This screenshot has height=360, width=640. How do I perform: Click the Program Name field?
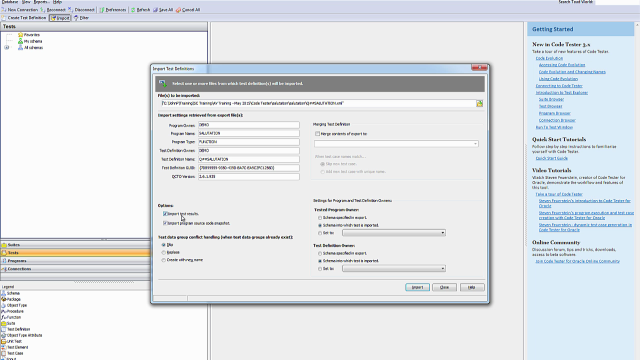(249, 133)
